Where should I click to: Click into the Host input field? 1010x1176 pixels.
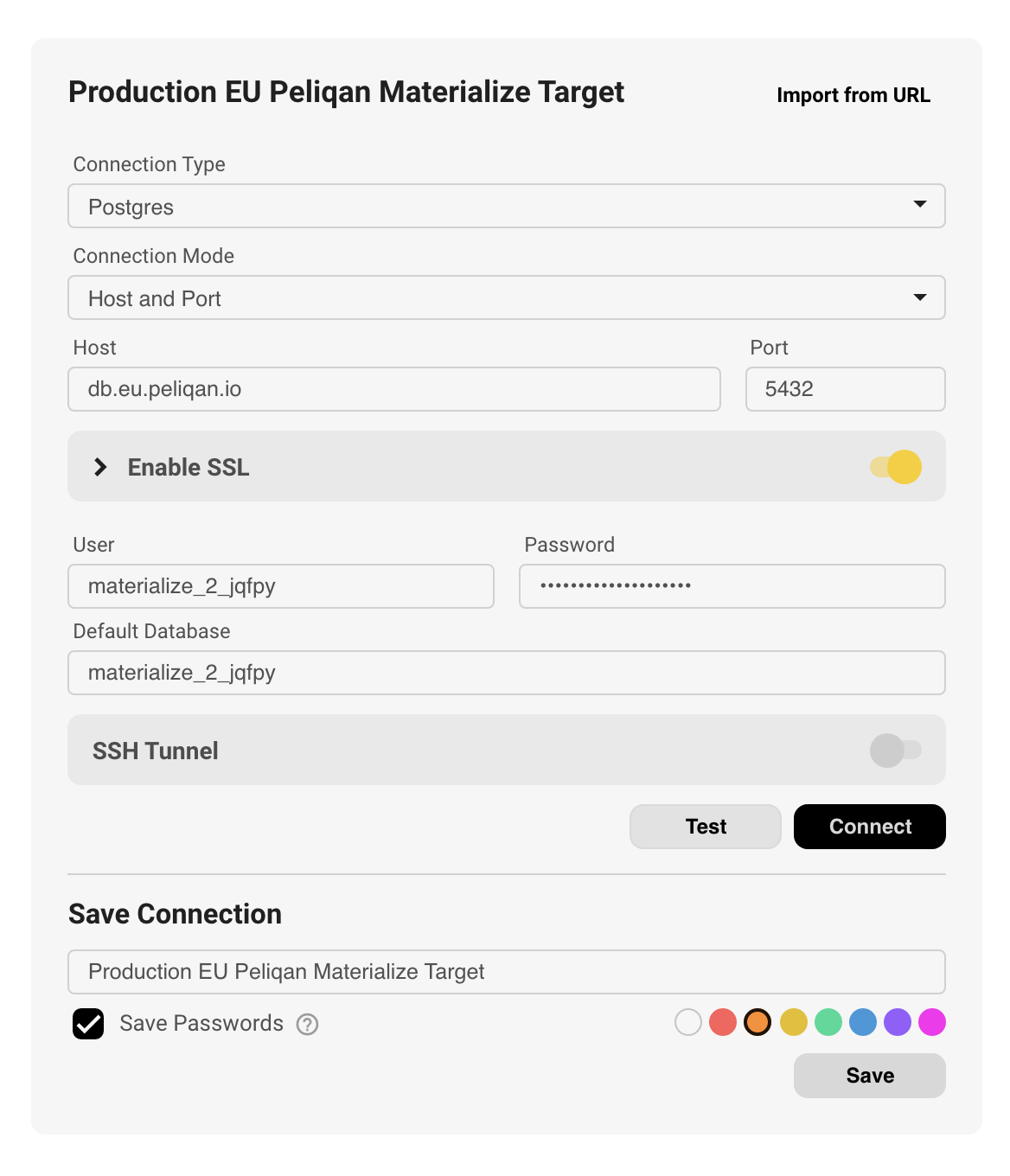(394, 389)
